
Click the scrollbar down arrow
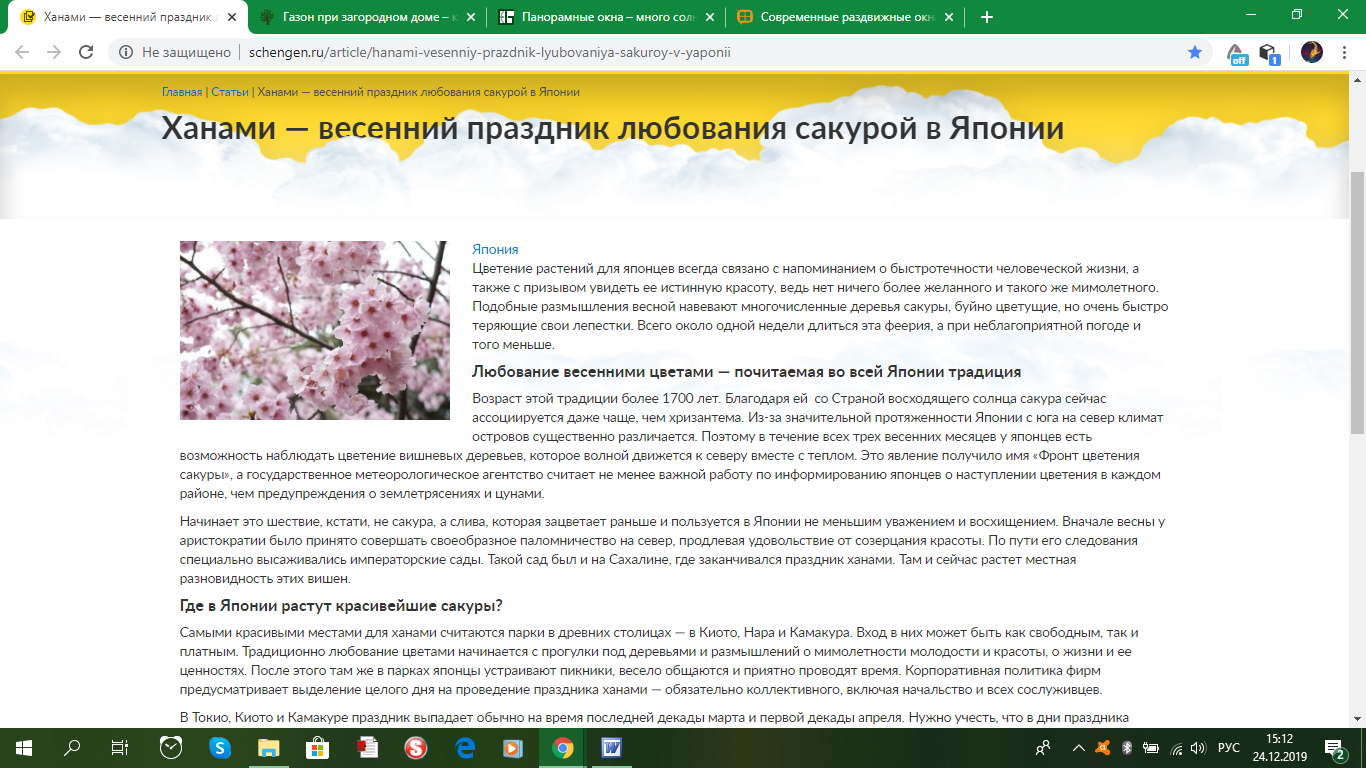(1357, 717)
